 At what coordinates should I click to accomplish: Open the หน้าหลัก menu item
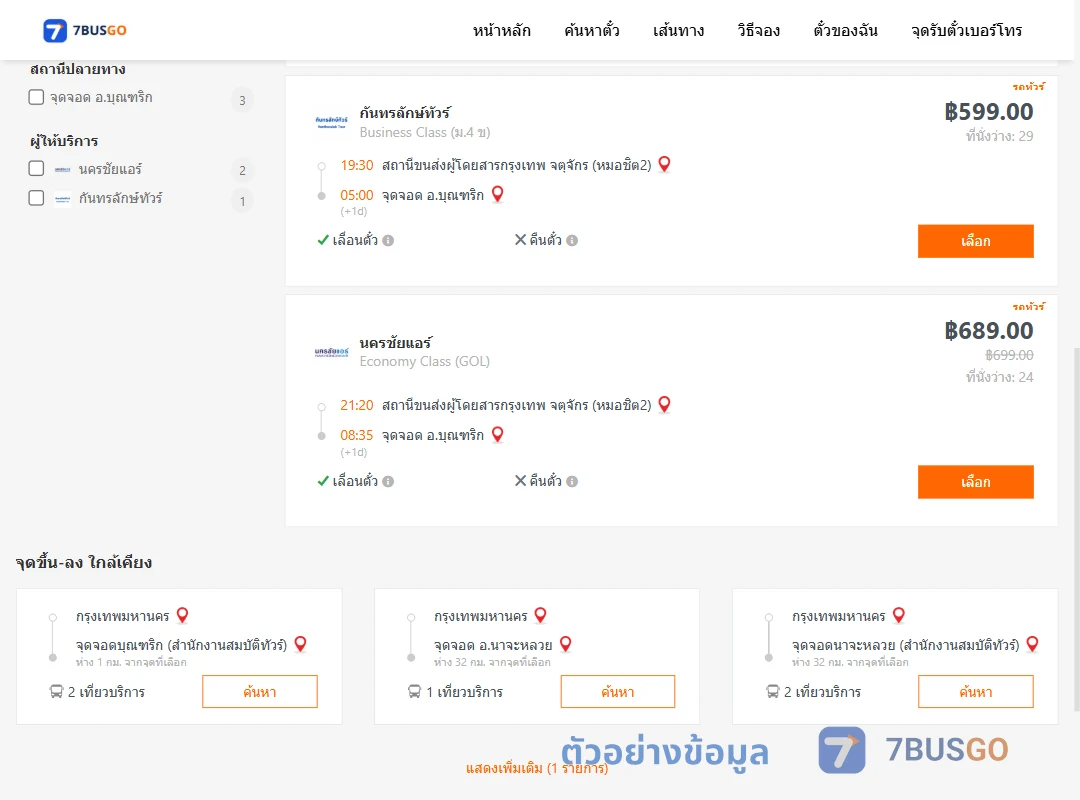501,30
